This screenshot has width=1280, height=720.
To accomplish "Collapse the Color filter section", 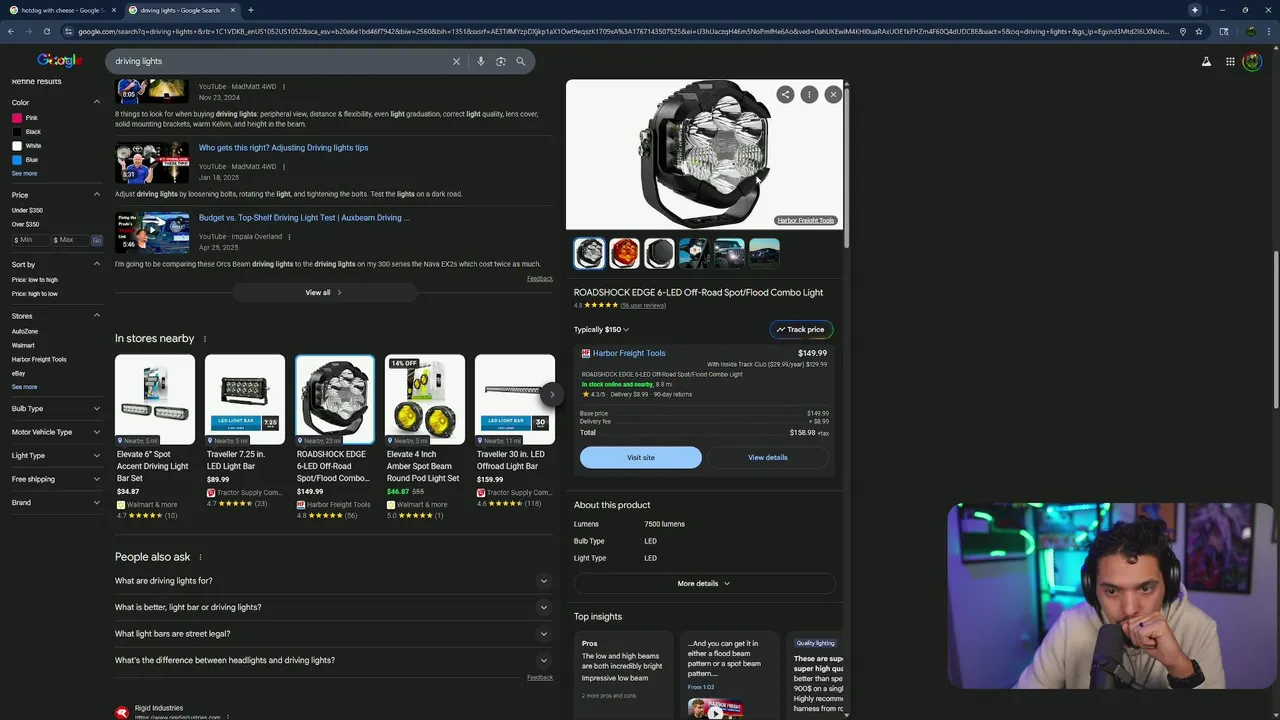I will [97, 102].
